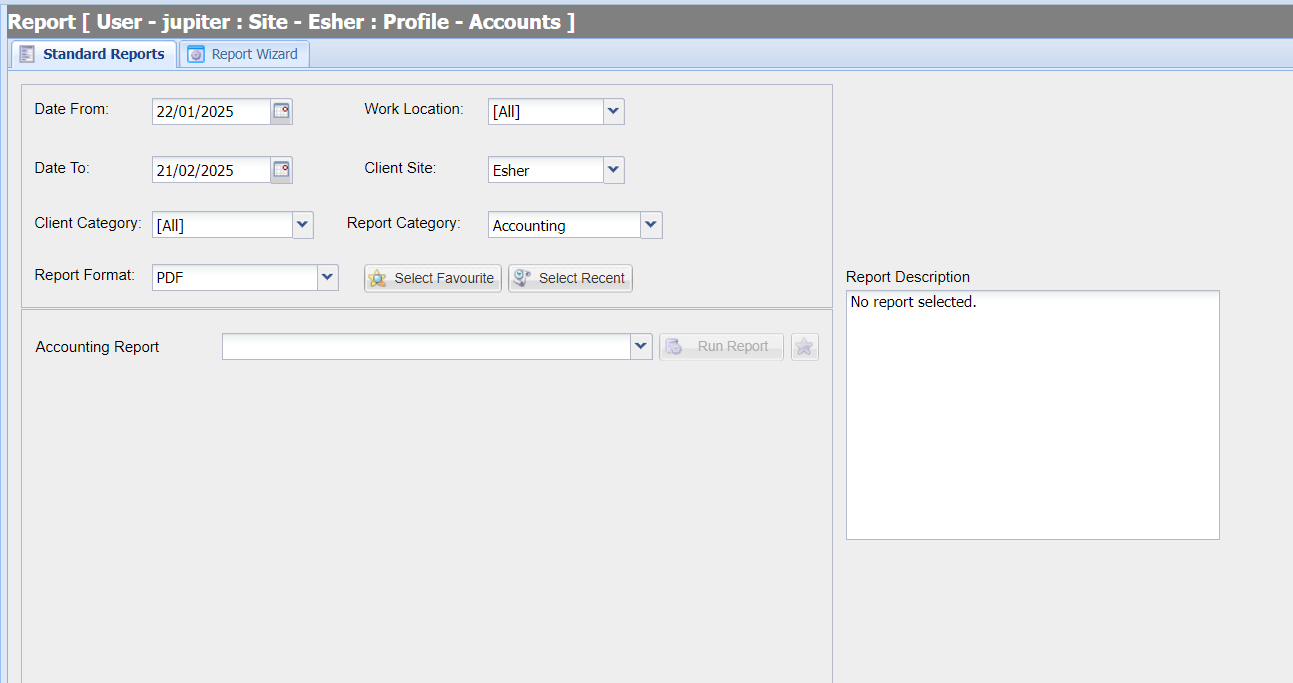1293x683 pixels.
Task: Click the Report Format field showing PDF
Action: point(235,278)
